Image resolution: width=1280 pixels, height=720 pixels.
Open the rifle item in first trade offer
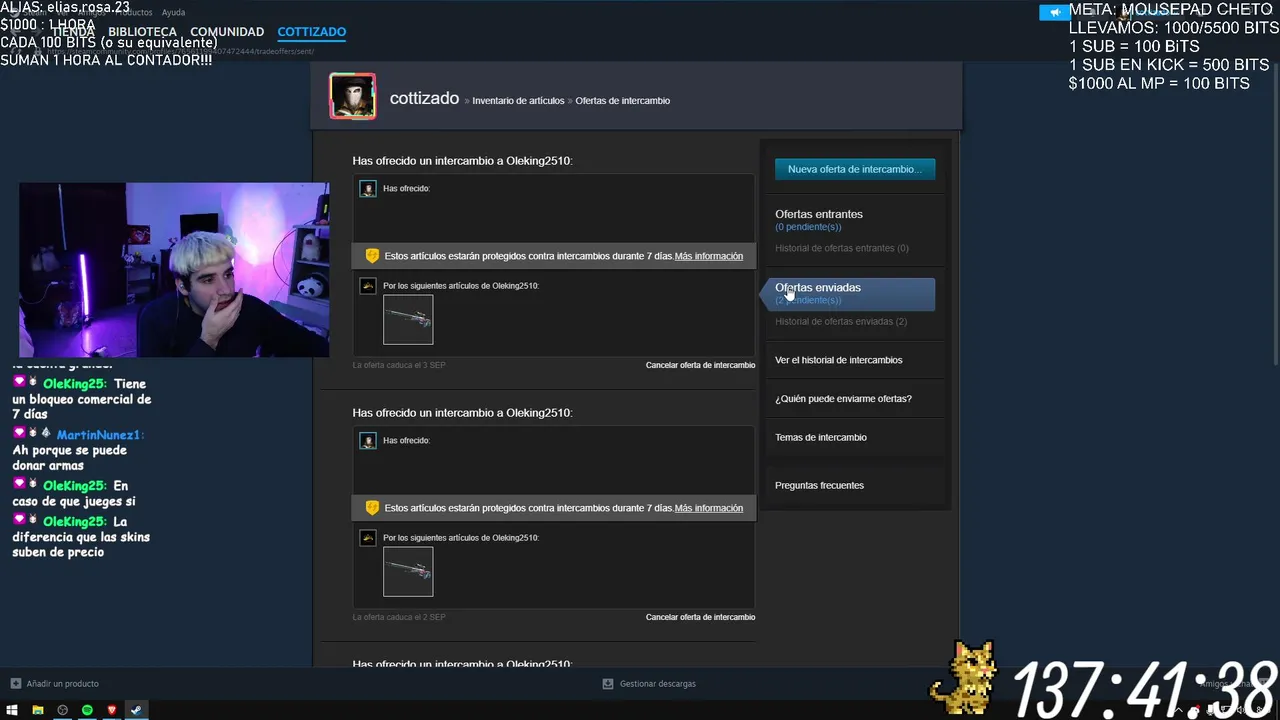(x=408, y=320)
